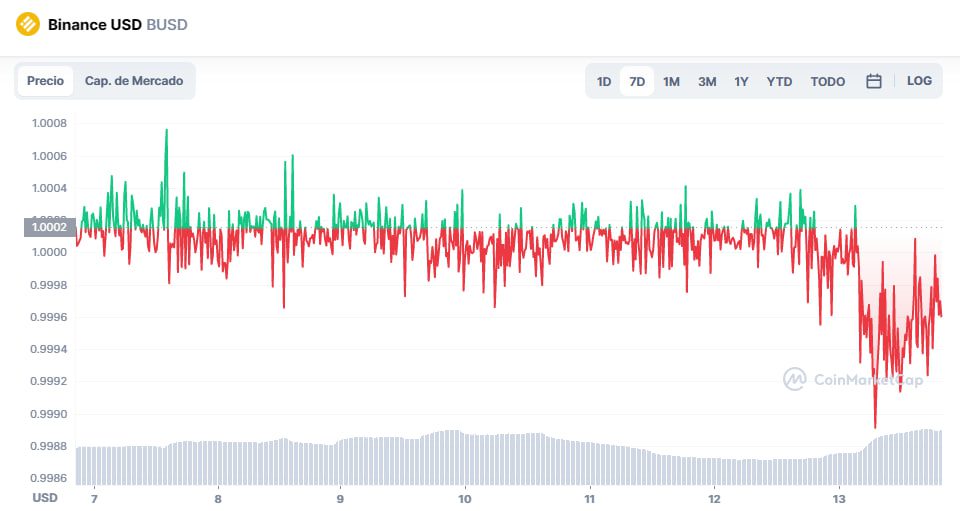Image resolution: width=960 pixels, height=511 pixels.
Task: Click date label 9 on x-axis
Action: click(340, 499)
